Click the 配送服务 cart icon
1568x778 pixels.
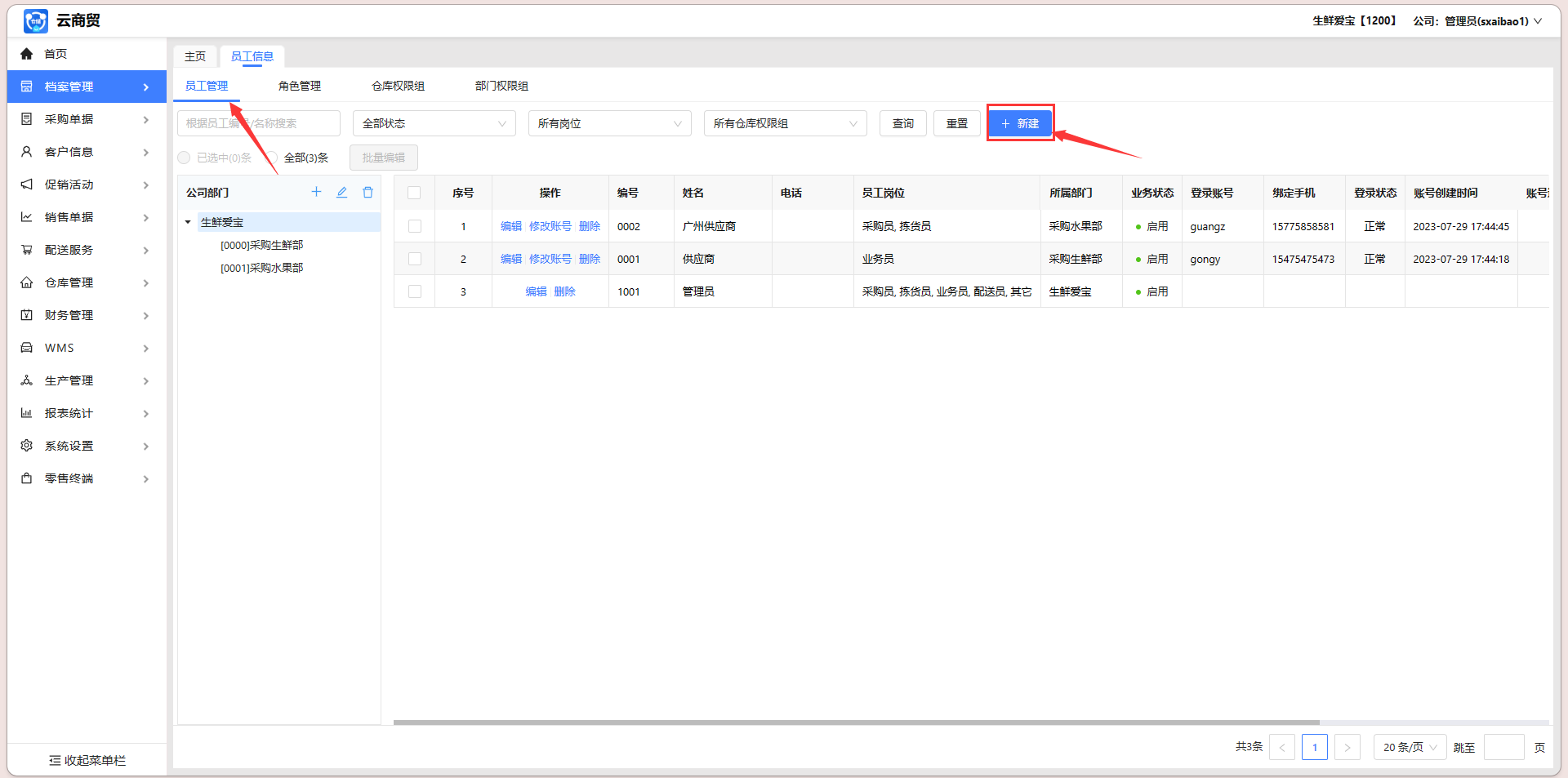tap(27, 250)
